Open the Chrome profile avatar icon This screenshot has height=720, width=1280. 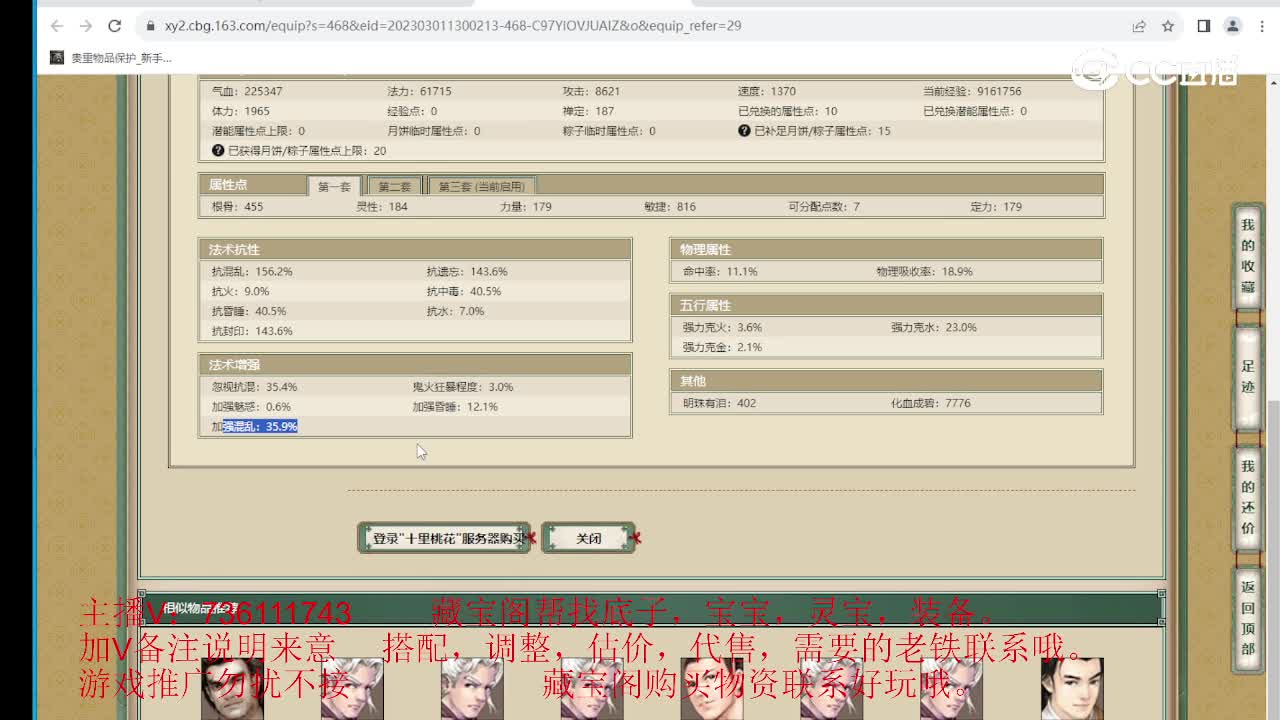tap(1233, 27)
